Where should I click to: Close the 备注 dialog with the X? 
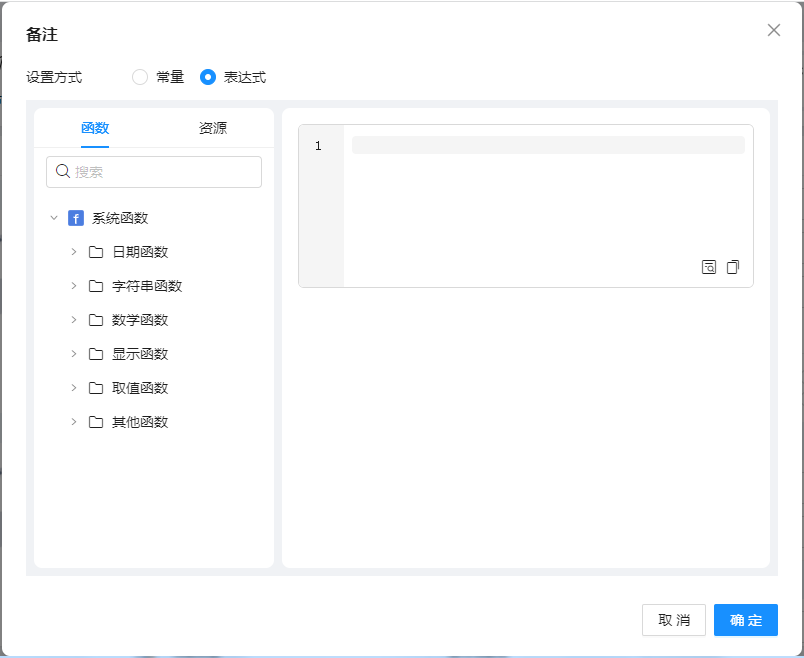tap(773, 30)
